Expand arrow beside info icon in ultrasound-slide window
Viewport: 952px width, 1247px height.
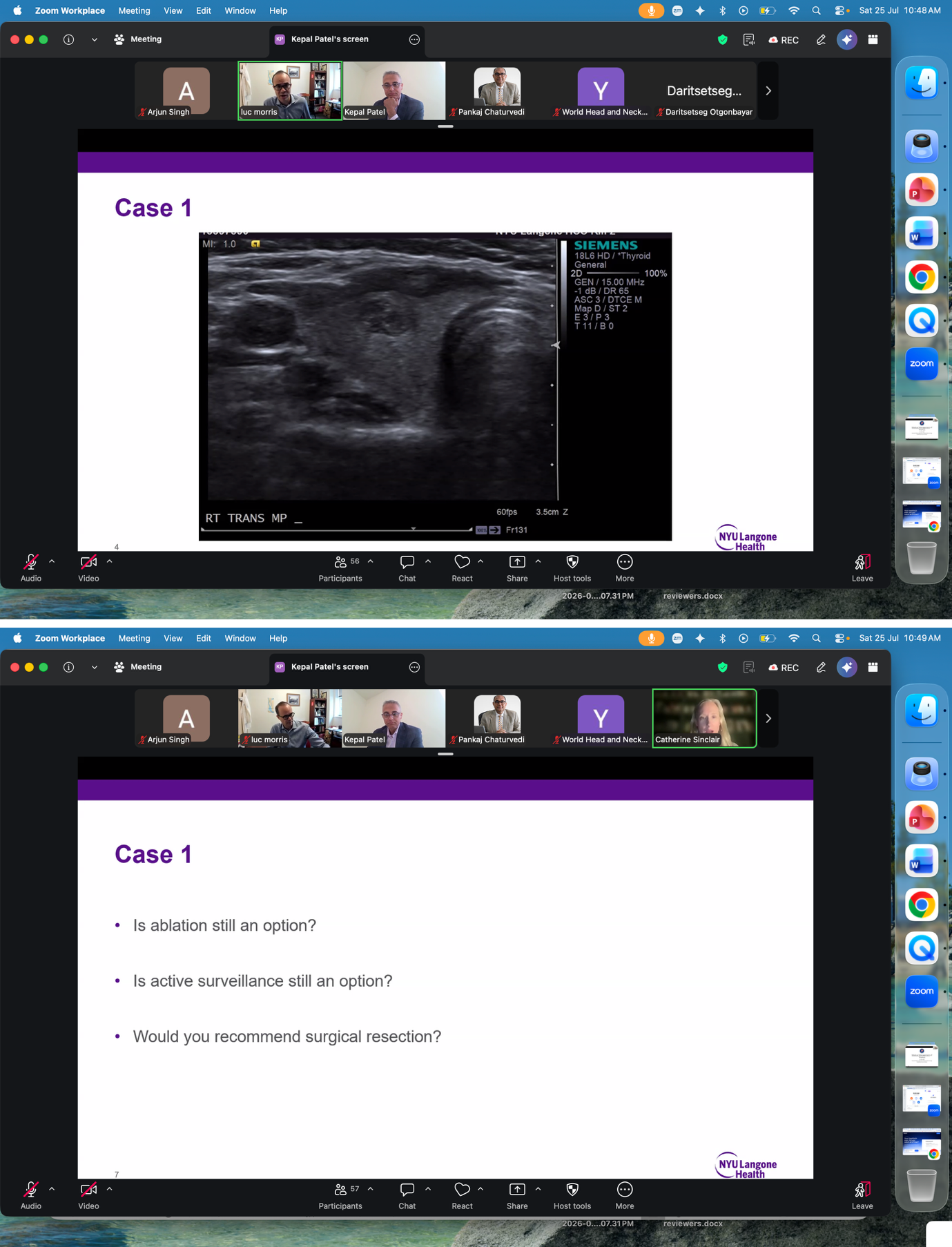[94, 39]
